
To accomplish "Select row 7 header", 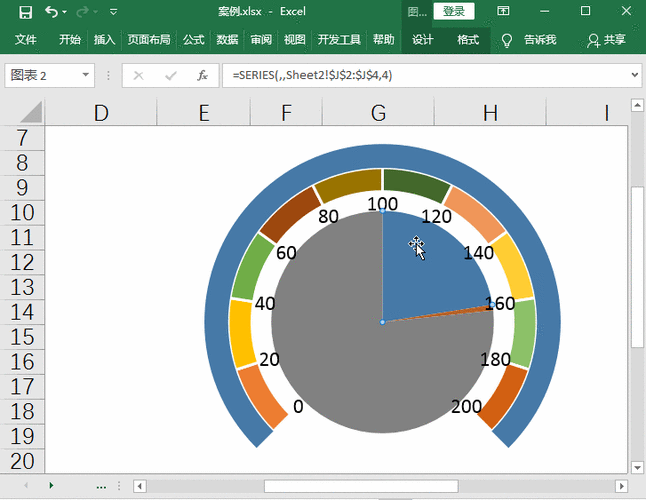I will [x=22, y=138].
